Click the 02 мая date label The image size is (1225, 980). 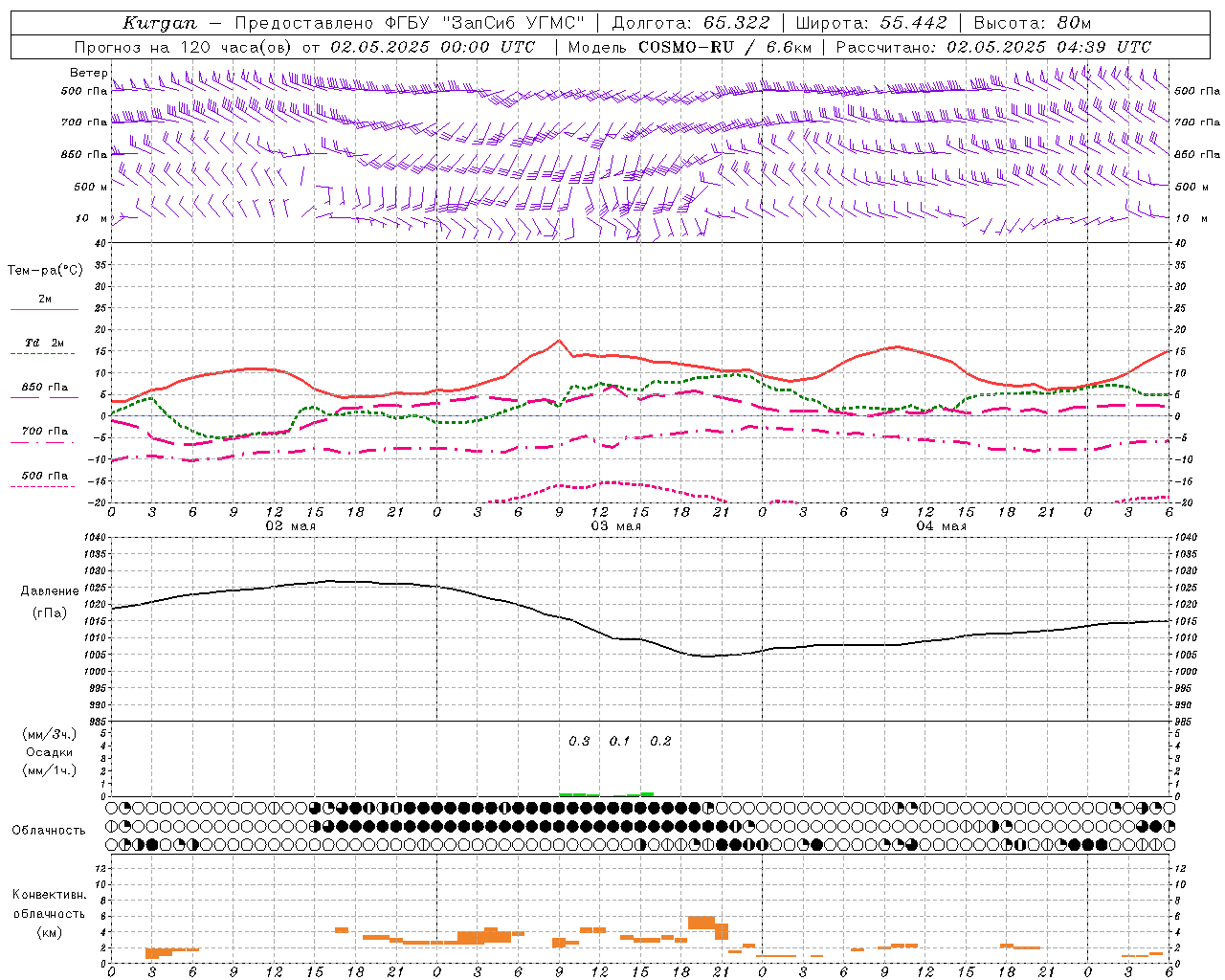(290, 526)
